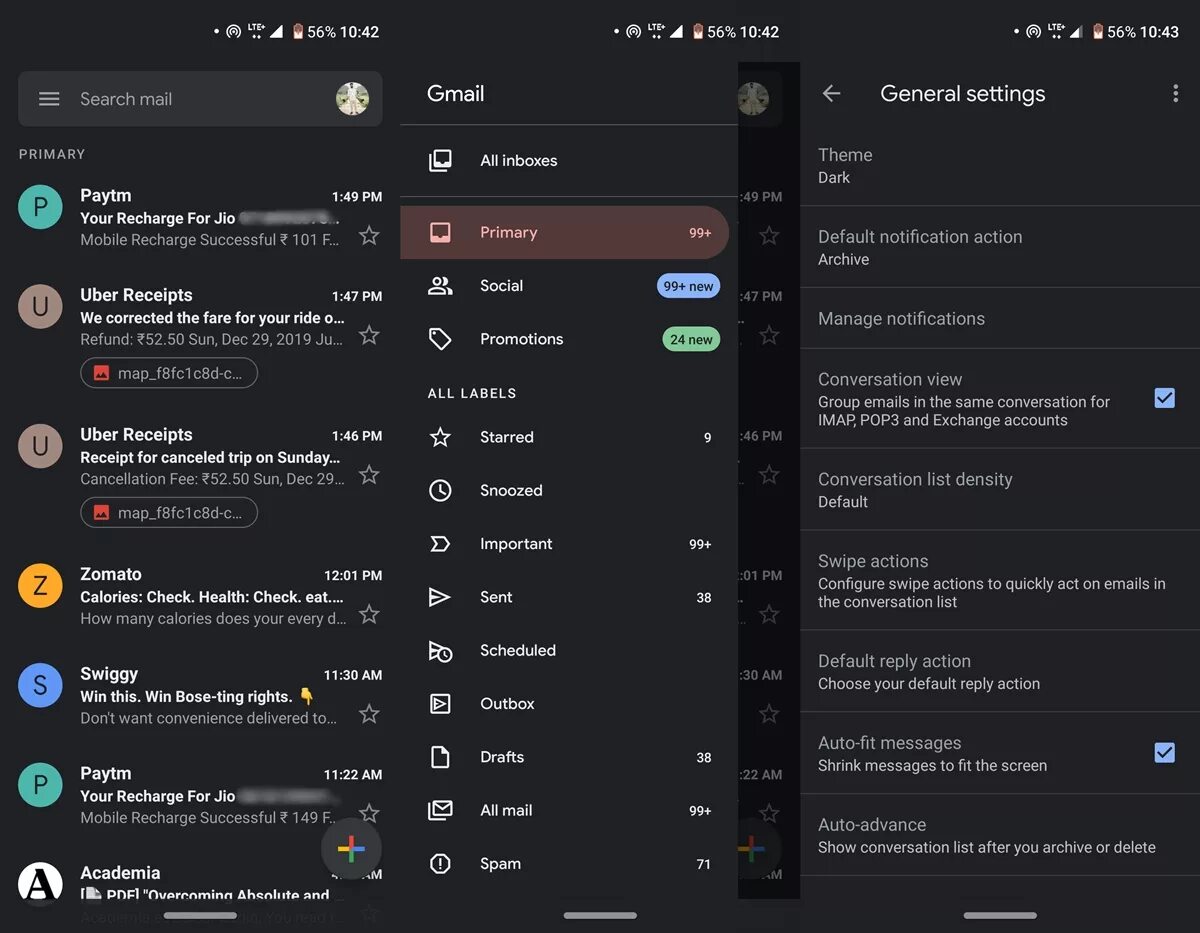1200x933 pixels.
Task: Open the Auto-advance setting
Action: tap(1000, 836)
